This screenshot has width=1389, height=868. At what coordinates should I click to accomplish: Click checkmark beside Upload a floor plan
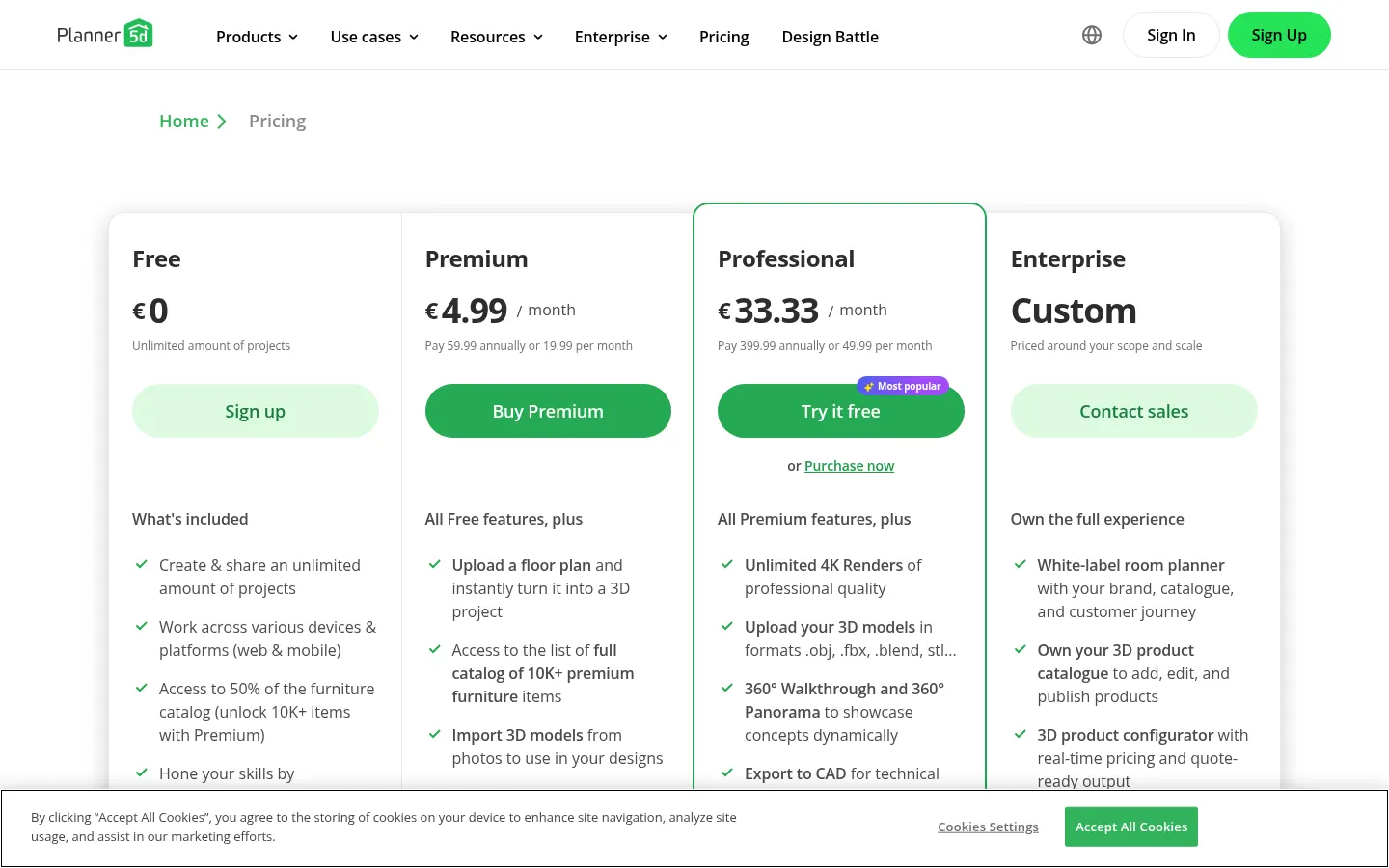pyautogui.click(x=434, y=564)
